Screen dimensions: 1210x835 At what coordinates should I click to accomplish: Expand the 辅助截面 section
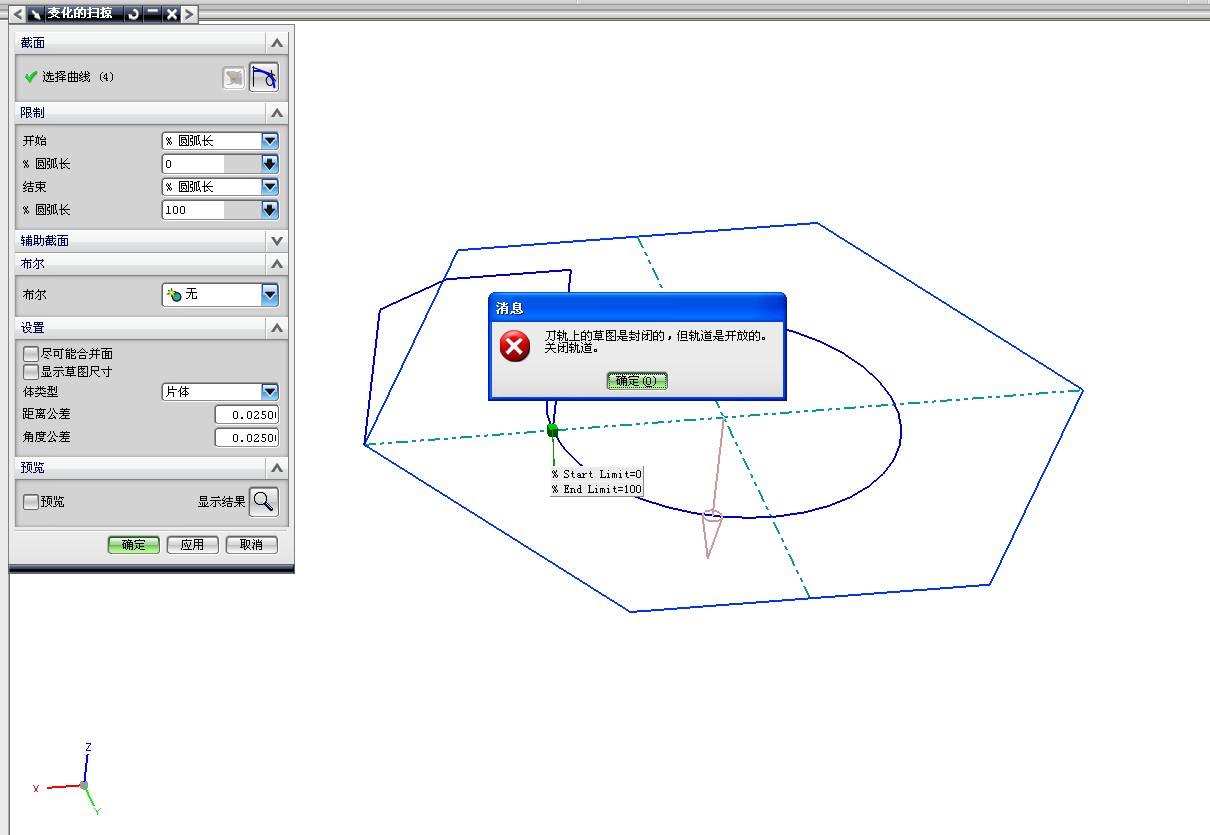point(277,241)
